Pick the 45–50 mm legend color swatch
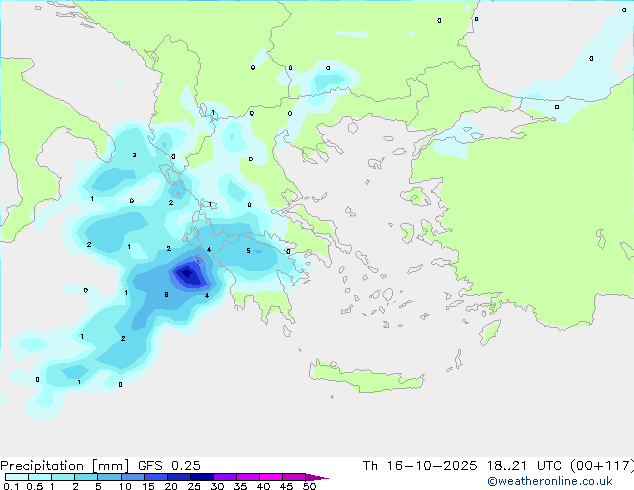The width and height of the screenshot is (634, 490). click(294, 477)
